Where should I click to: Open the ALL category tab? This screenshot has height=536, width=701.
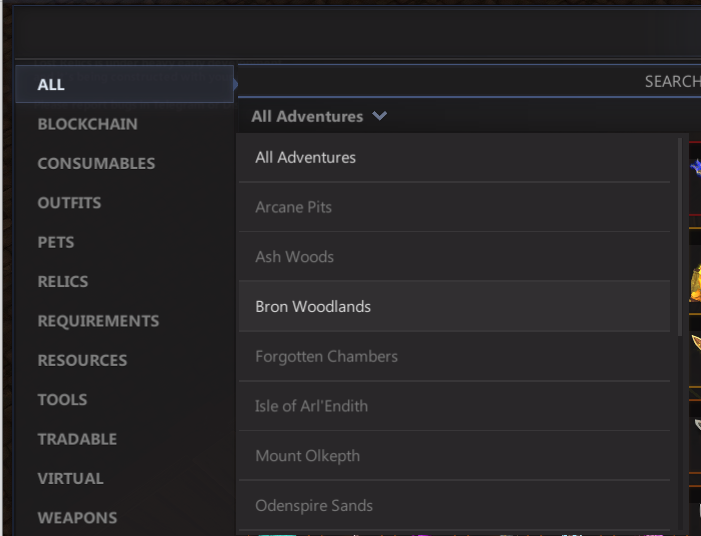51,85
